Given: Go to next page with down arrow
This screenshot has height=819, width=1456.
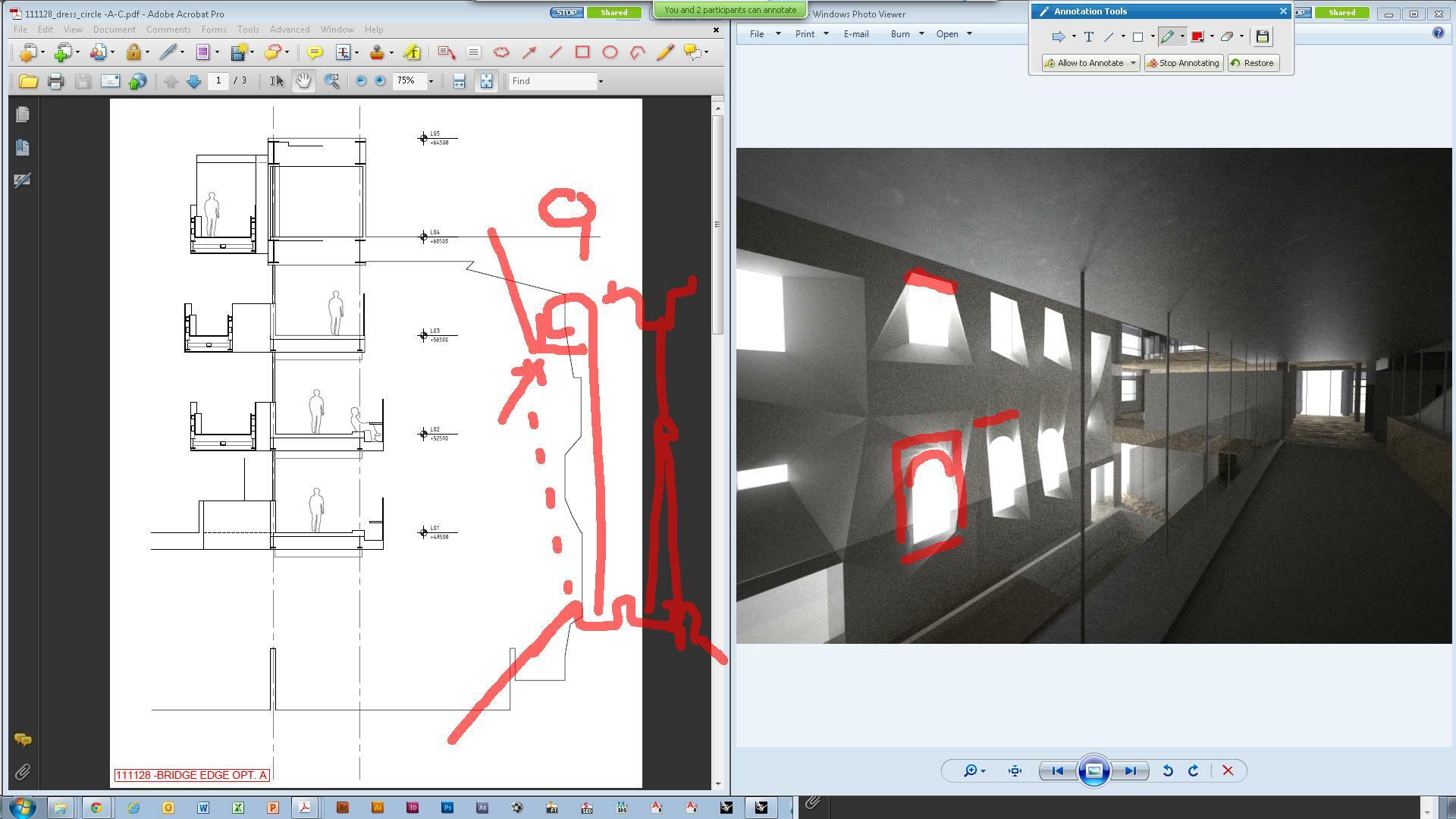Looking at the screenshot, I should tap(193, 81).
